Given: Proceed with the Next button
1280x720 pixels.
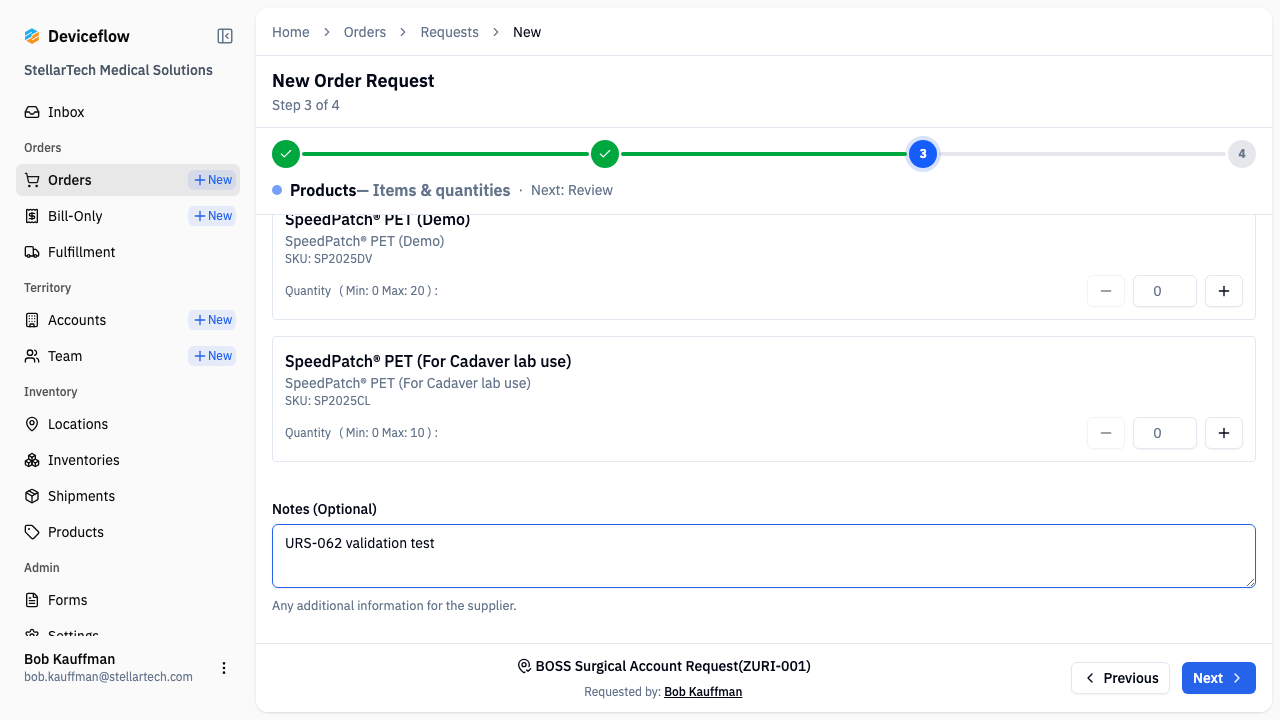Looking at the screenshot, I should [x=1219, y=678].
